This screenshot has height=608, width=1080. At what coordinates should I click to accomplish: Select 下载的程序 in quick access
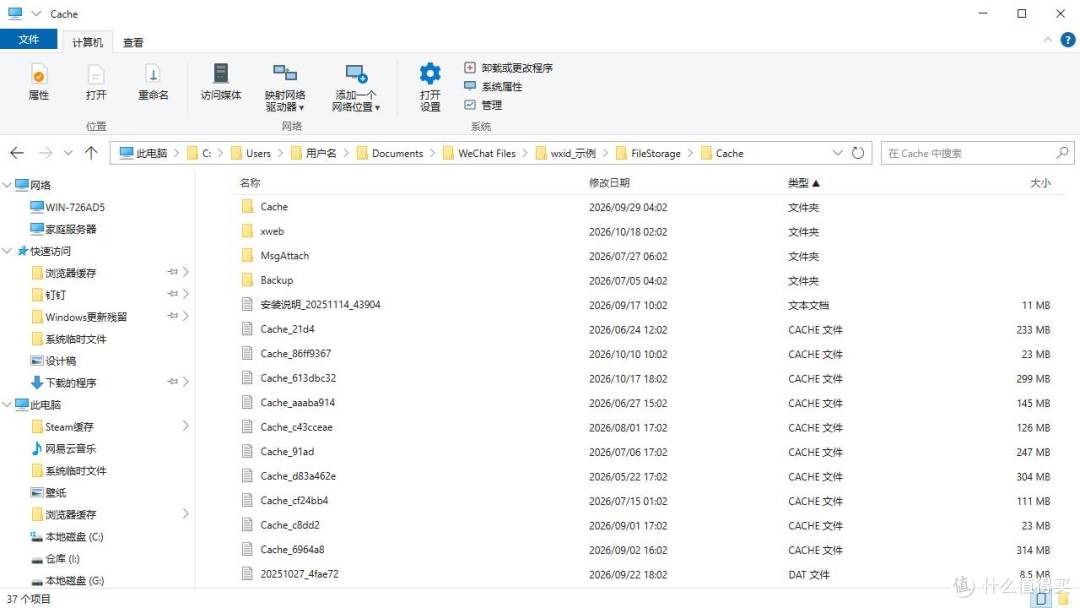(x=63, y=382)
